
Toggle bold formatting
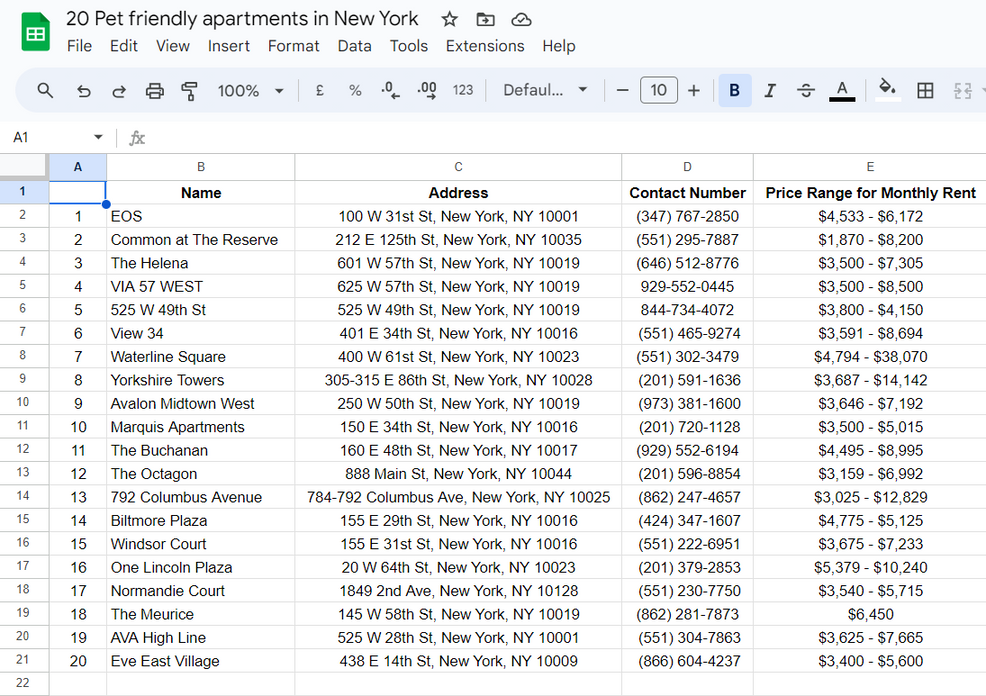tap(734, 91)
